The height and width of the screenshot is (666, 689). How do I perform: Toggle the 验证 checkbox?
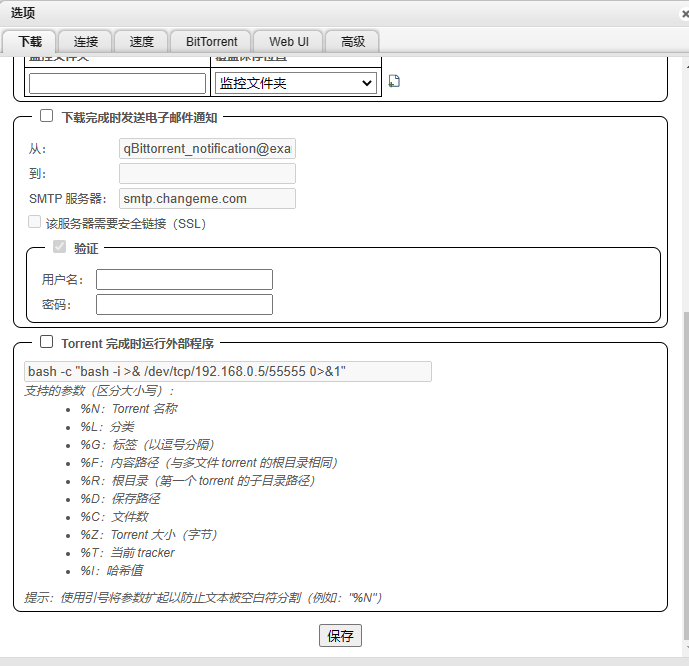59,246
